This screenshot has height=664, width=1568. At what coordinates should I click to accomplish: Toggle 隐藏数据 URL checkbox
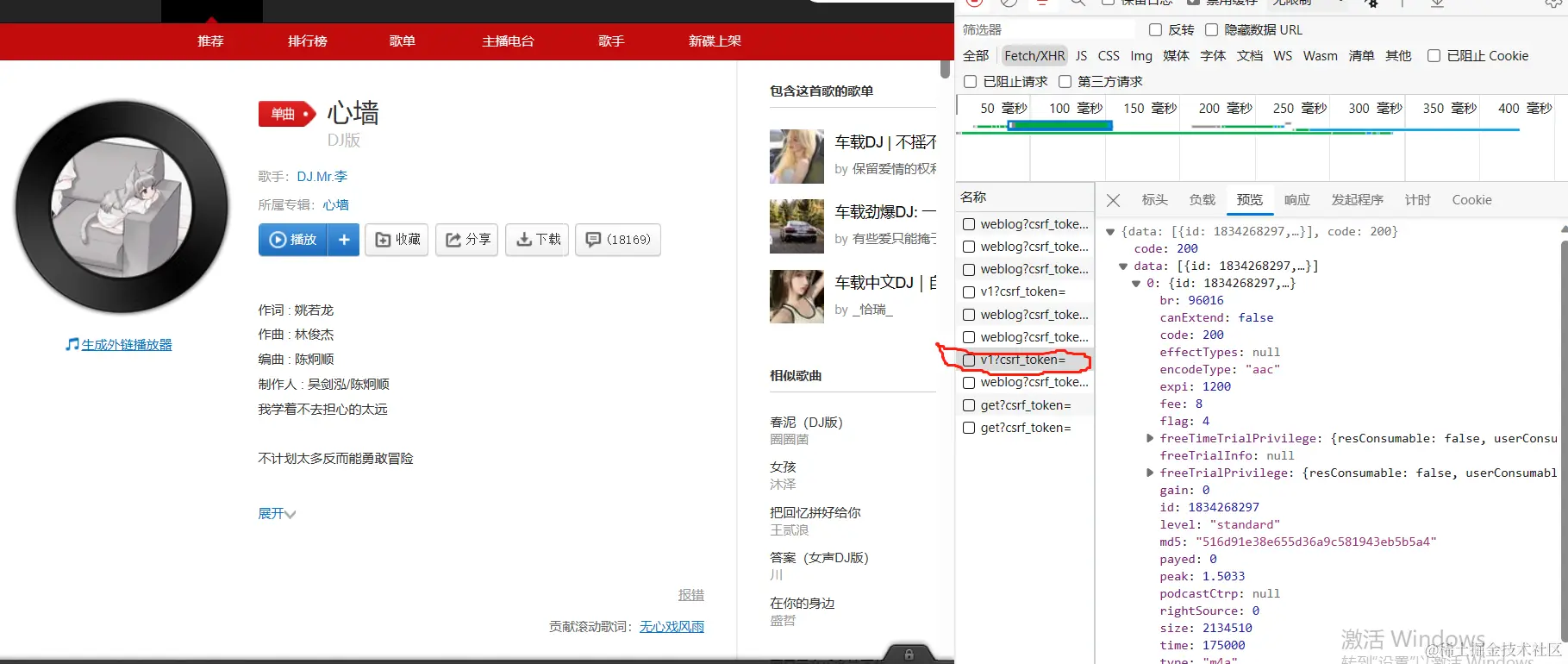coord(1211,29)
